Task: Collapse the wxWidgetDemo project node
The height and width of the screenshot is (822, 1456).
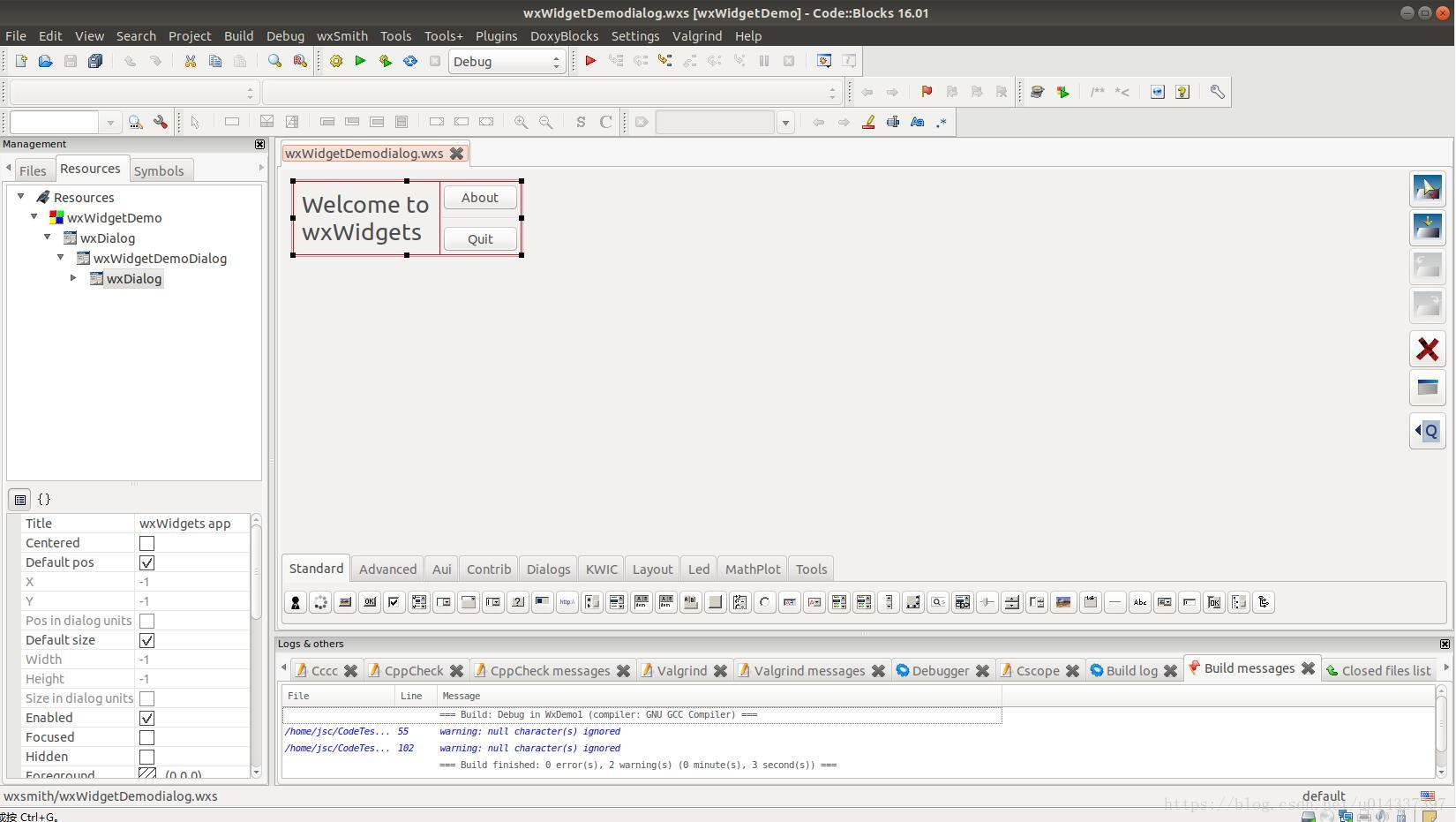Action: (34, 217)
